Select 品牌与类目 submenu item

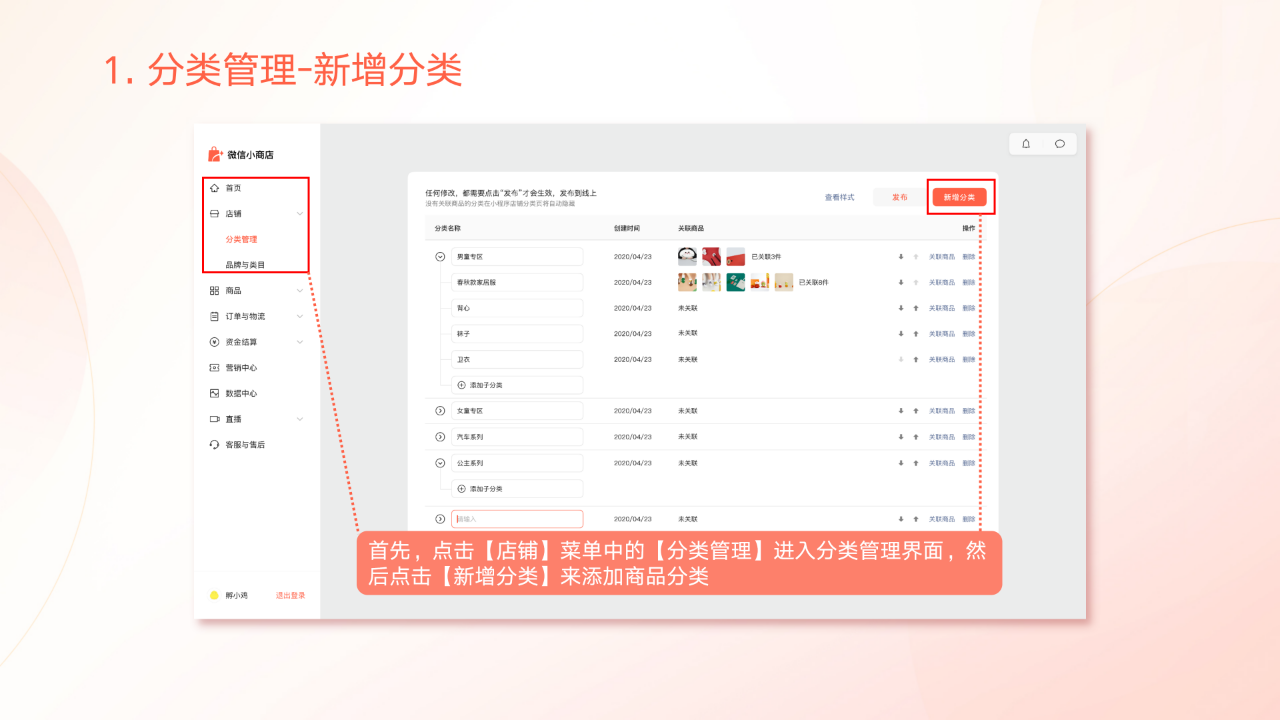[245, 265]
